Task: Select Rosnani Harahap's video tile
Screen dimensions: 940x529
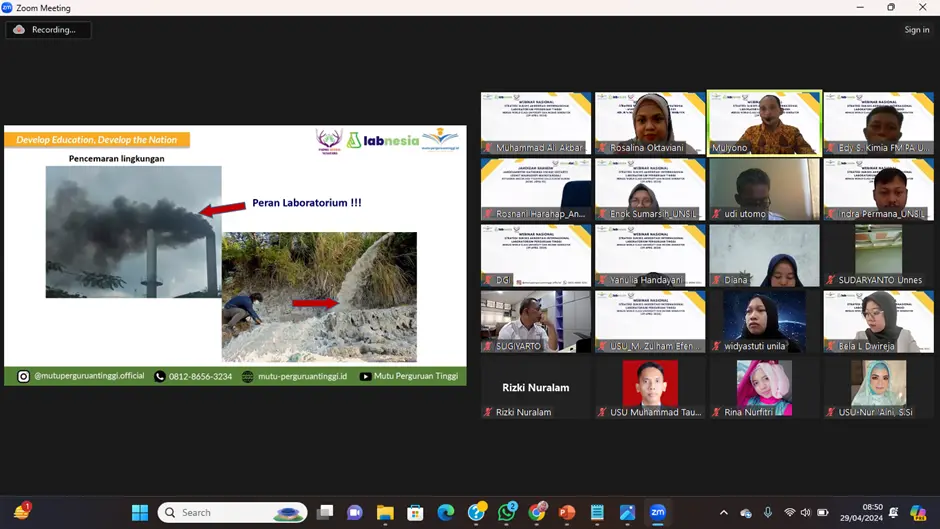Action: tap(536, 190)
